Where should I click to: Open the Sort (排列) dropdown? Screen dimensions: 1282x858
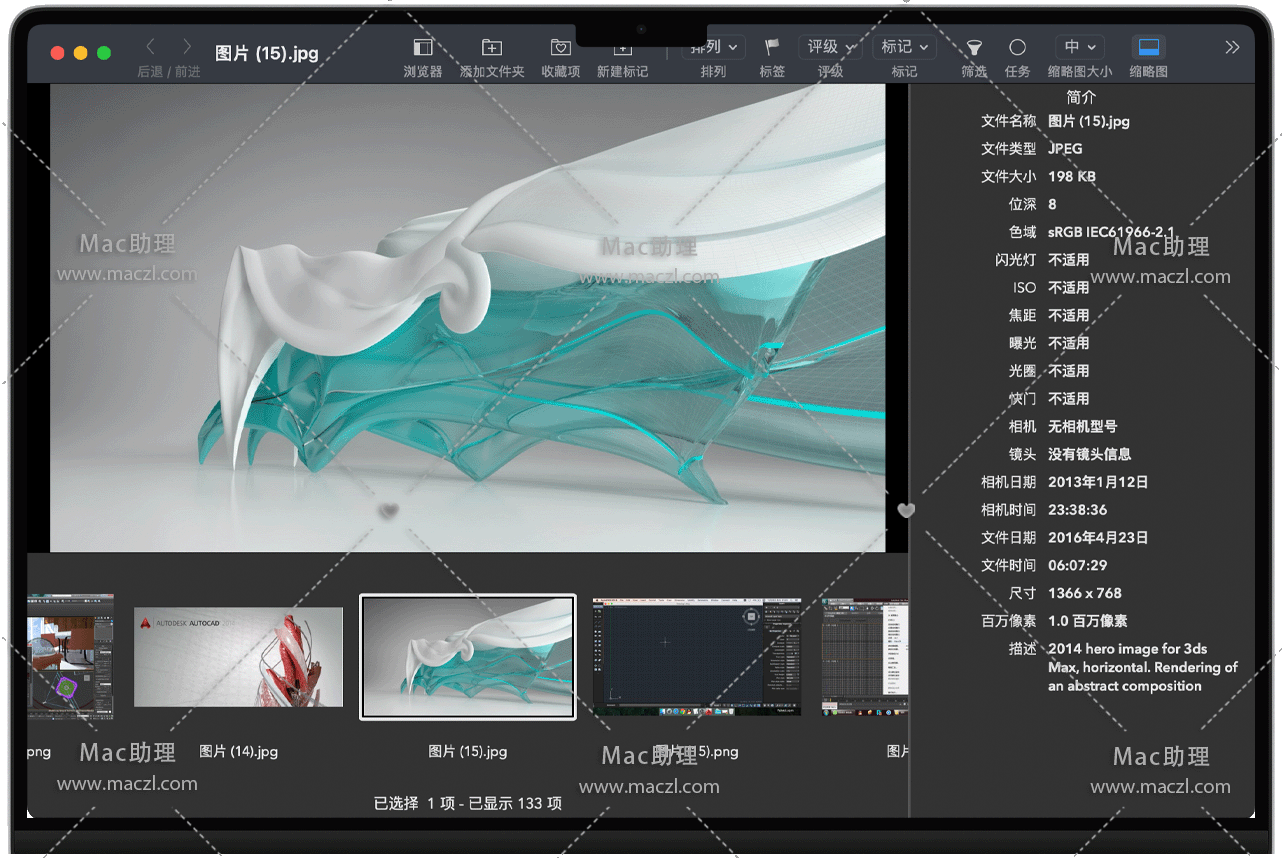(713, 48)
